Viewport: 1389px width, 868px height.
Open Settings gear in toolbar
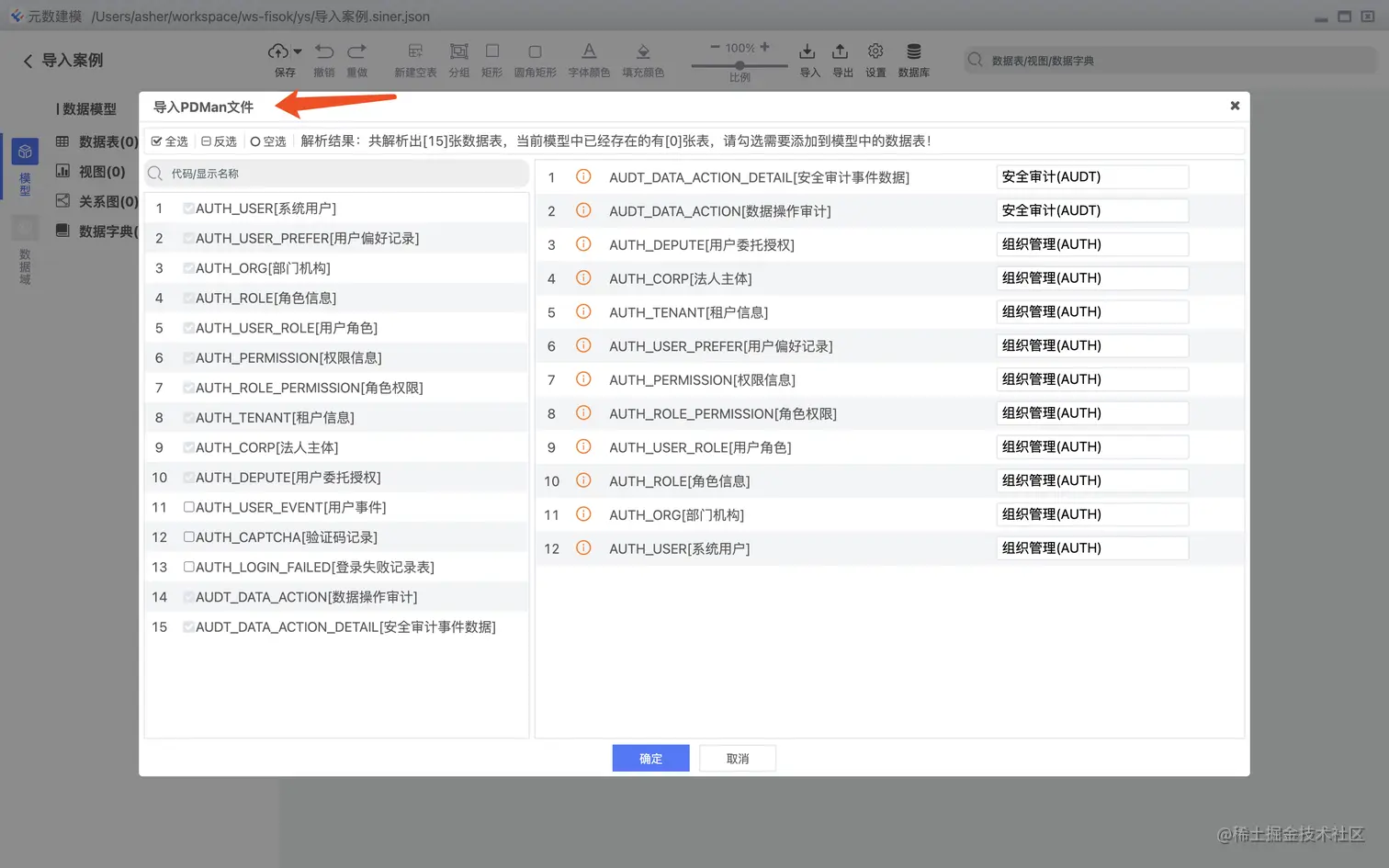pyautogui.click(x=875, y=51)
